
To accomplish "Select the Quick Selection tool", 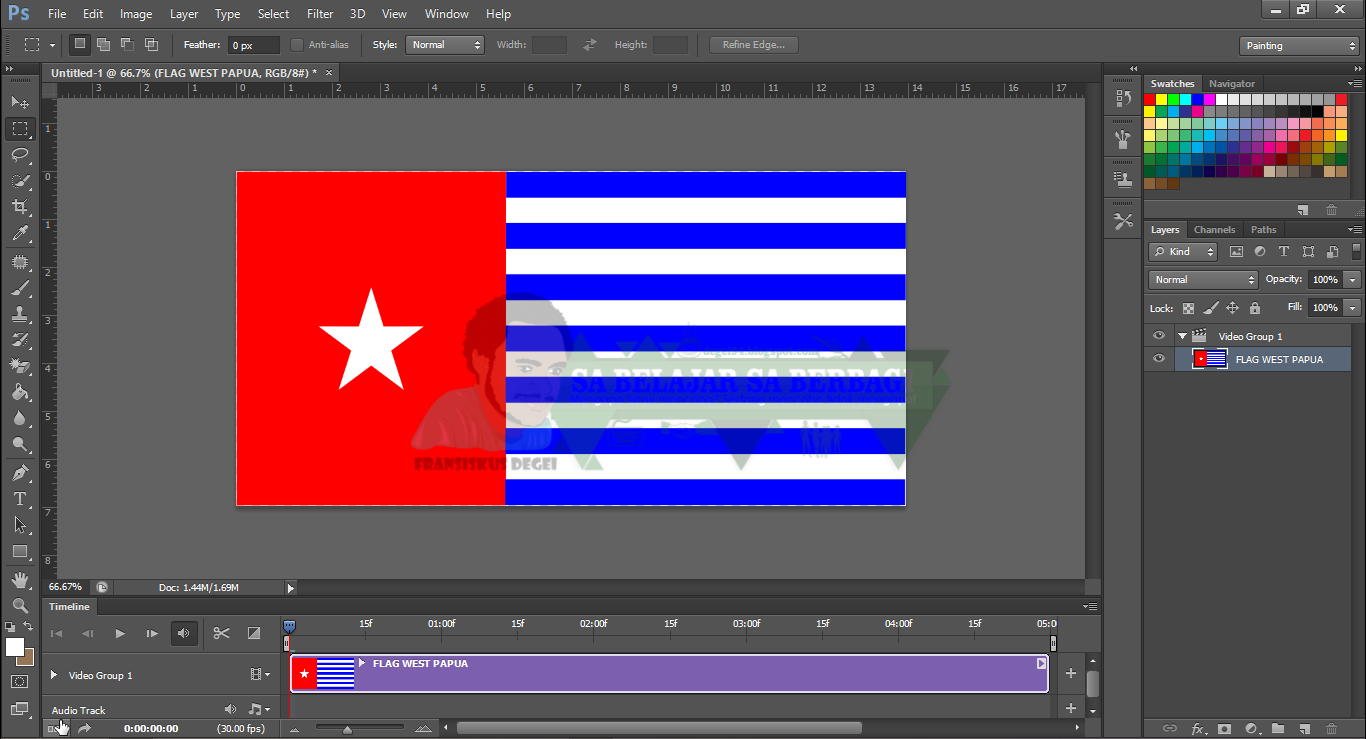I will tap(20, 181).
